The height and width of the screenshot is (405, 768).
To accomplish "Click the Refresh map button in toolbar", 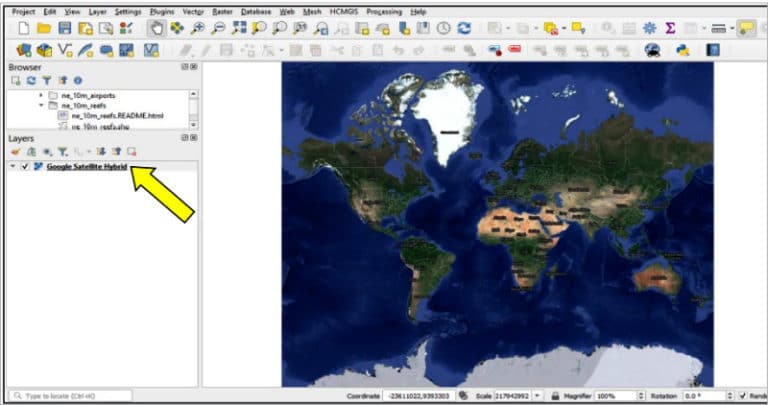I will point(464,28).
